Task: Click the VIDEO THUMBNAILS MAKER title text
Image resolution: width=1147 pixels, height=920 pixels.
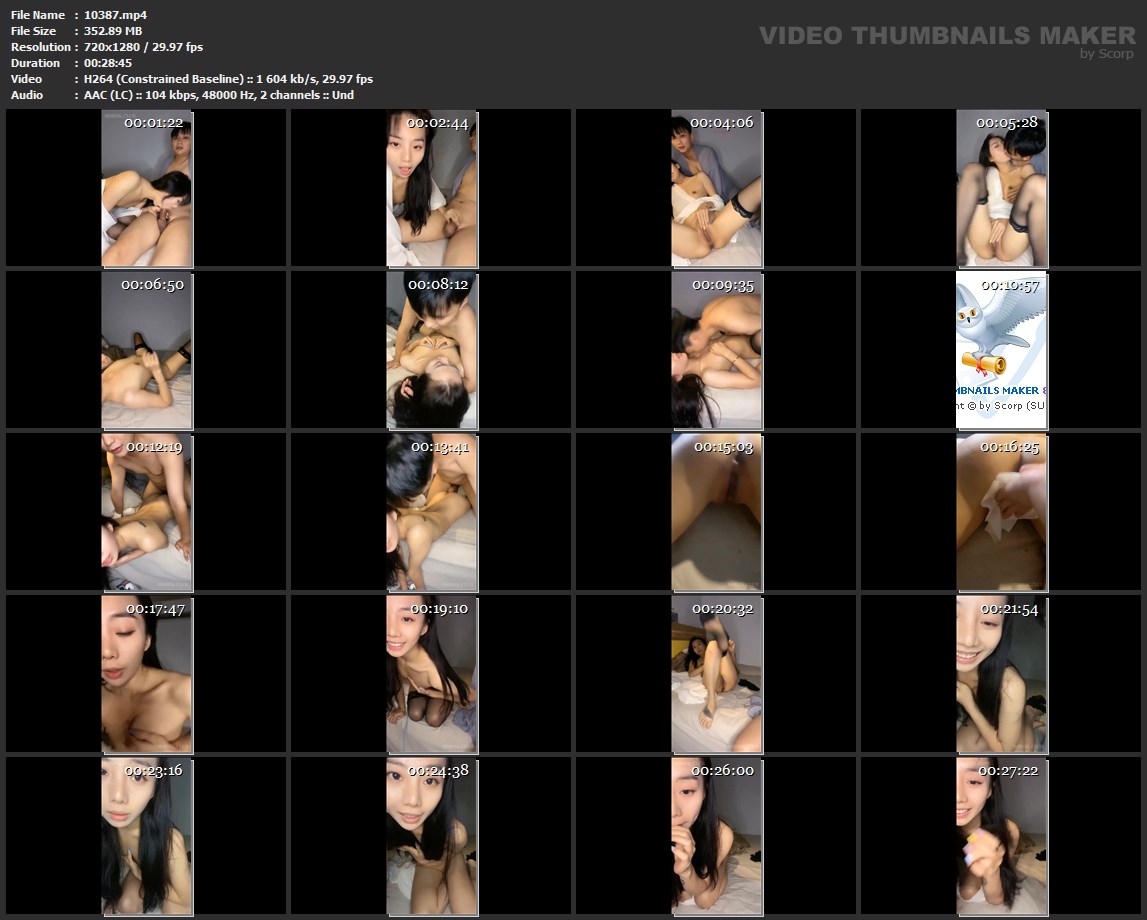Action: pyautogui.click(x=946, y=35)
